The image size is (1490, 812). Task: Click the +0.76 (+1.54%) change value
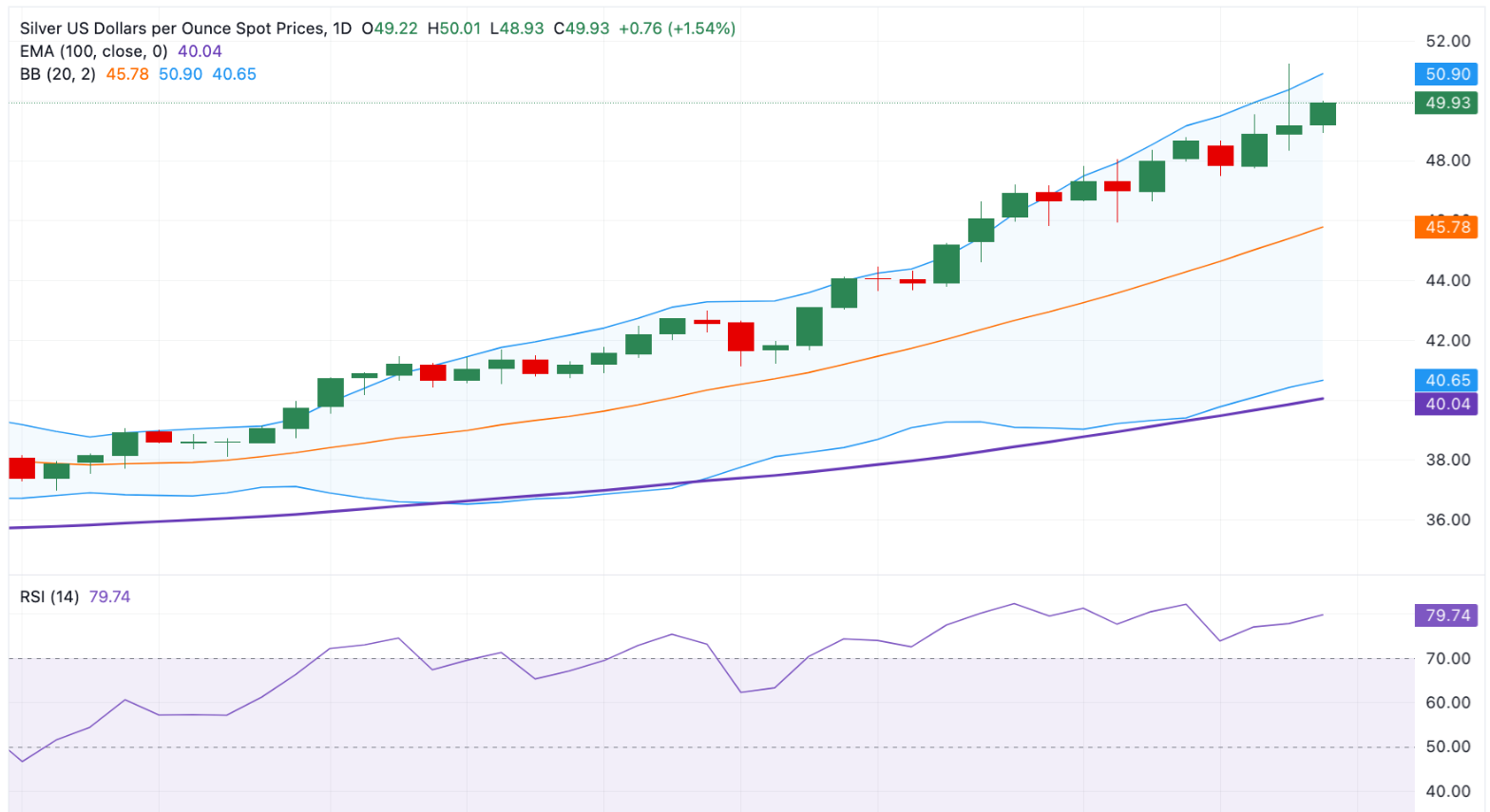pos(677,28)
